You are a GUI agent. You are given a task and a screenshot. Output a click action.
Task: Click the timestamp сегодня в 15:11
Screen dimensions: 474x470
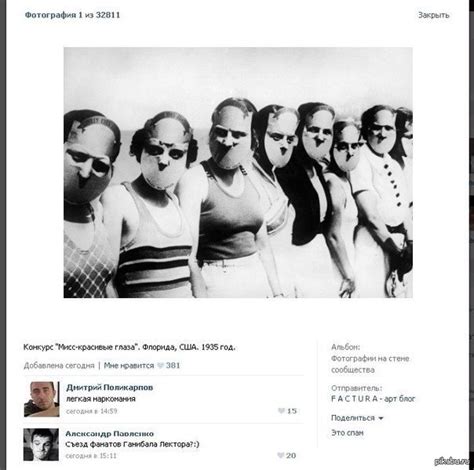(91, 456)
